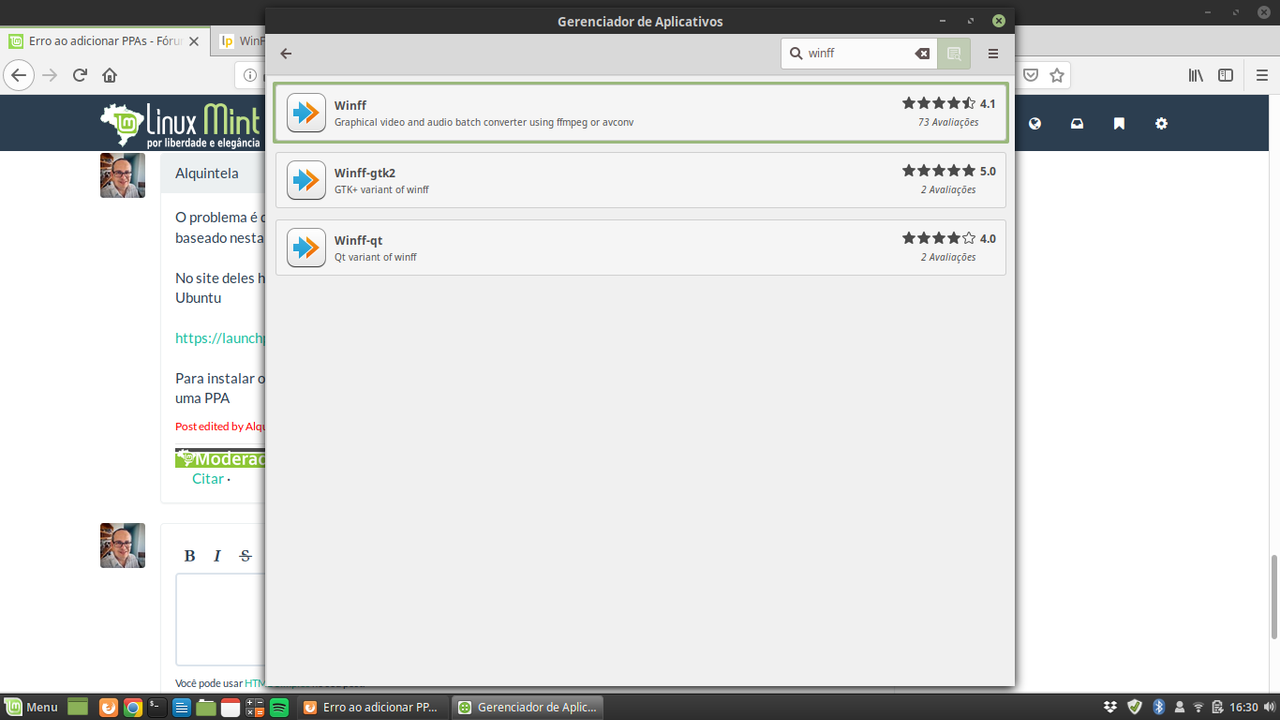The height and width of the screenshot is (720, 1280).
Task: Open the Software Manager hamburger menu
Action: 993,54
